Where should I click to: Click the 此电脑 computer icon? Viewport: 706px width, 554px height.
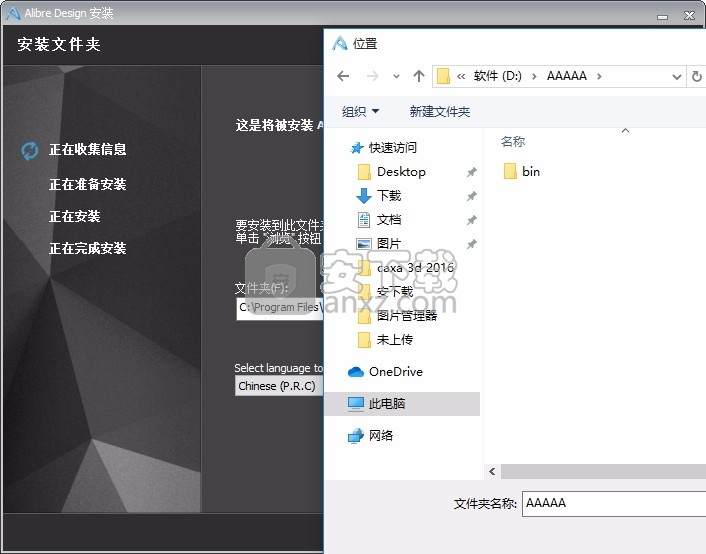click(356, 404)
